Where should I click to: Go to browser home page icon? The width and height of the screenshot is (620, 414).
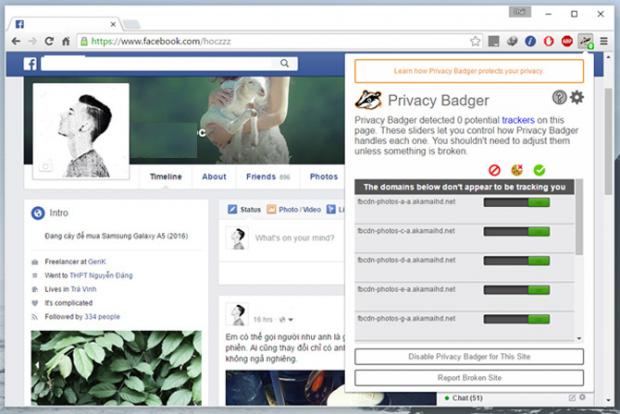pyautogui.click(x=65, y=42)
